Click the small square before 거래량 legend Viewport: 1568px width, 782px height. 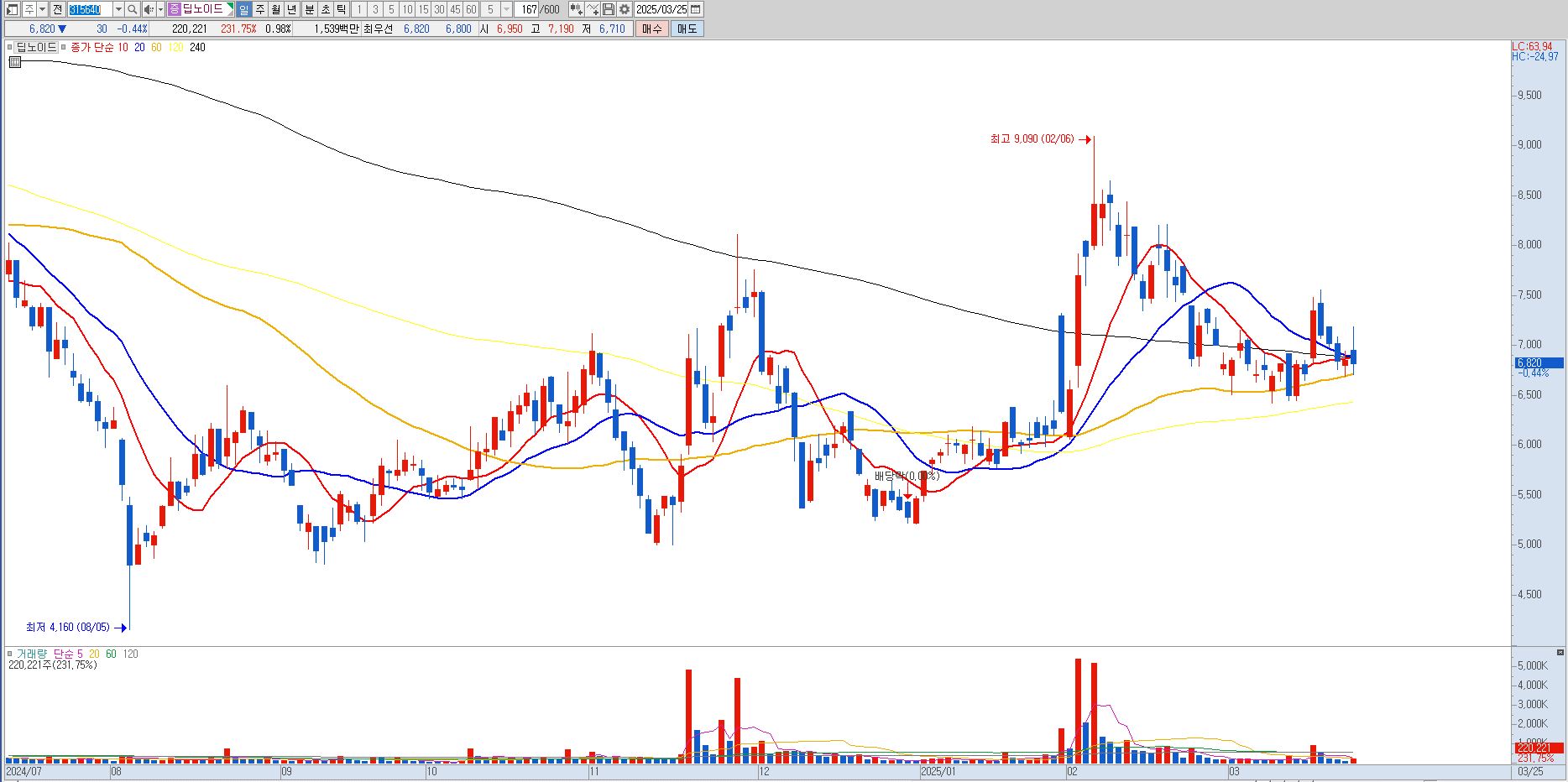[9, 654]
